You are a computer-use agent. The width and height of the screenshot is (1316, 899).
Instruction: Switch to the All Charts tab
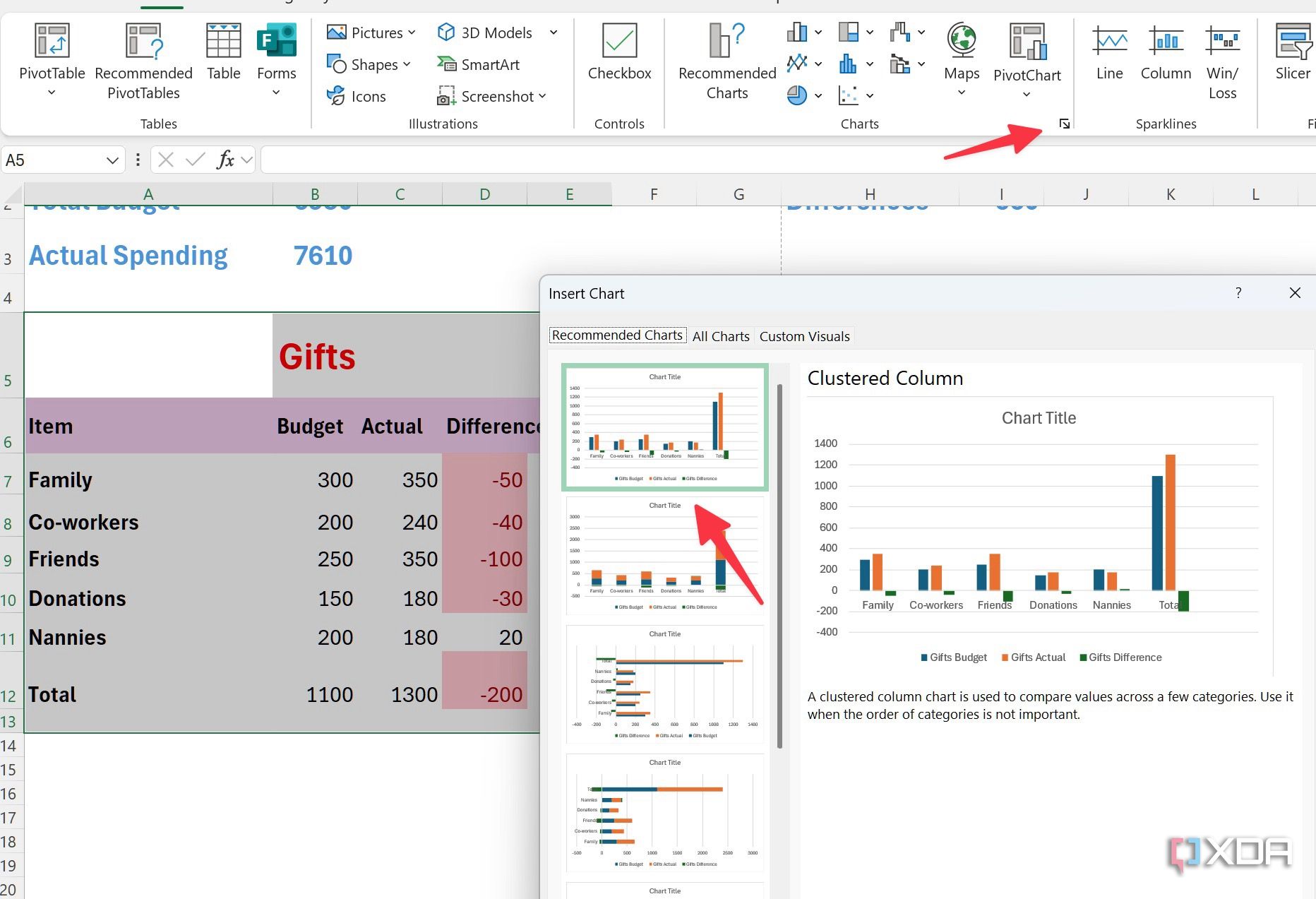[x=720, y=335]
